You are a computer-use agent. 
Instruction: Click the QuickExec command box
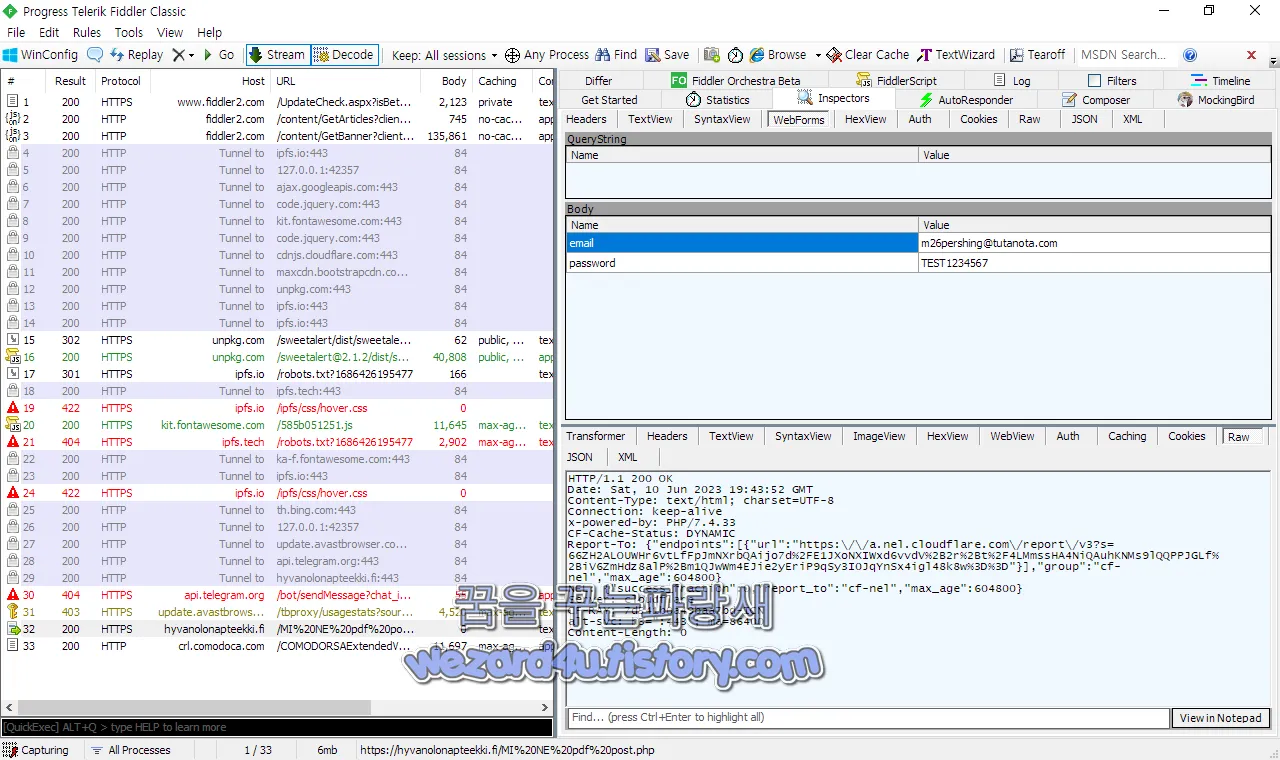click(277, 727)
